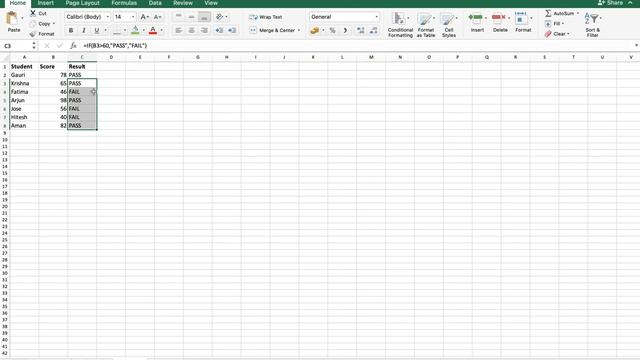The height and width of the screenshot is (360, 640).
Task: Apply comma style
Action: [345, 30]
